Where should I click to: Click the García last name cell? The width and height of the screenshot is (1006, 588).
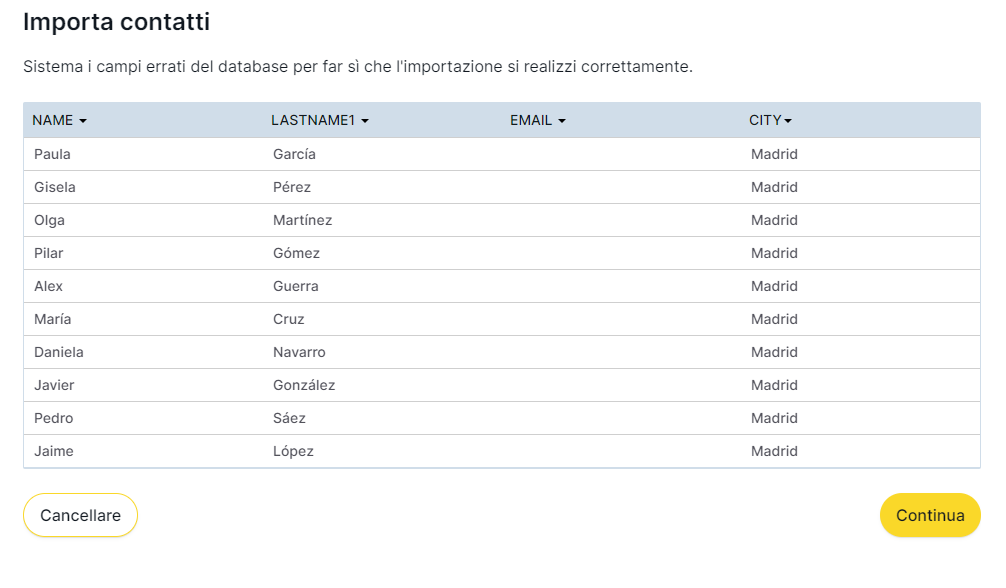pyautogui.click(x=294, y=154)
